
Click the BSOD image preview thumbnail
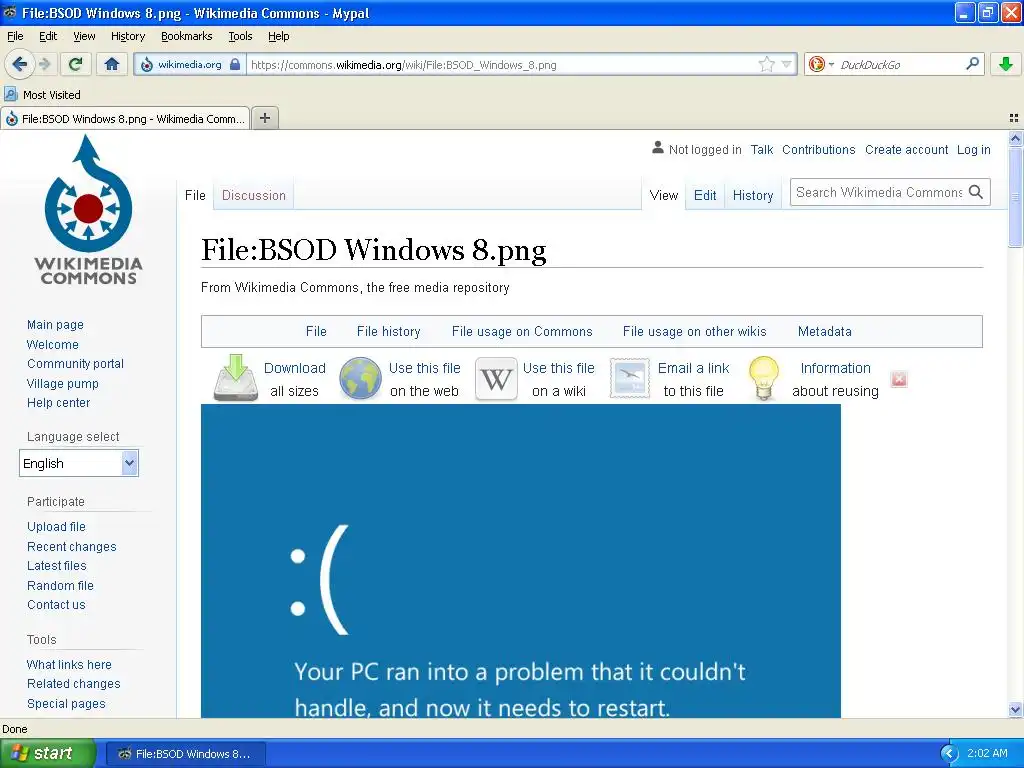coord(520,561)
